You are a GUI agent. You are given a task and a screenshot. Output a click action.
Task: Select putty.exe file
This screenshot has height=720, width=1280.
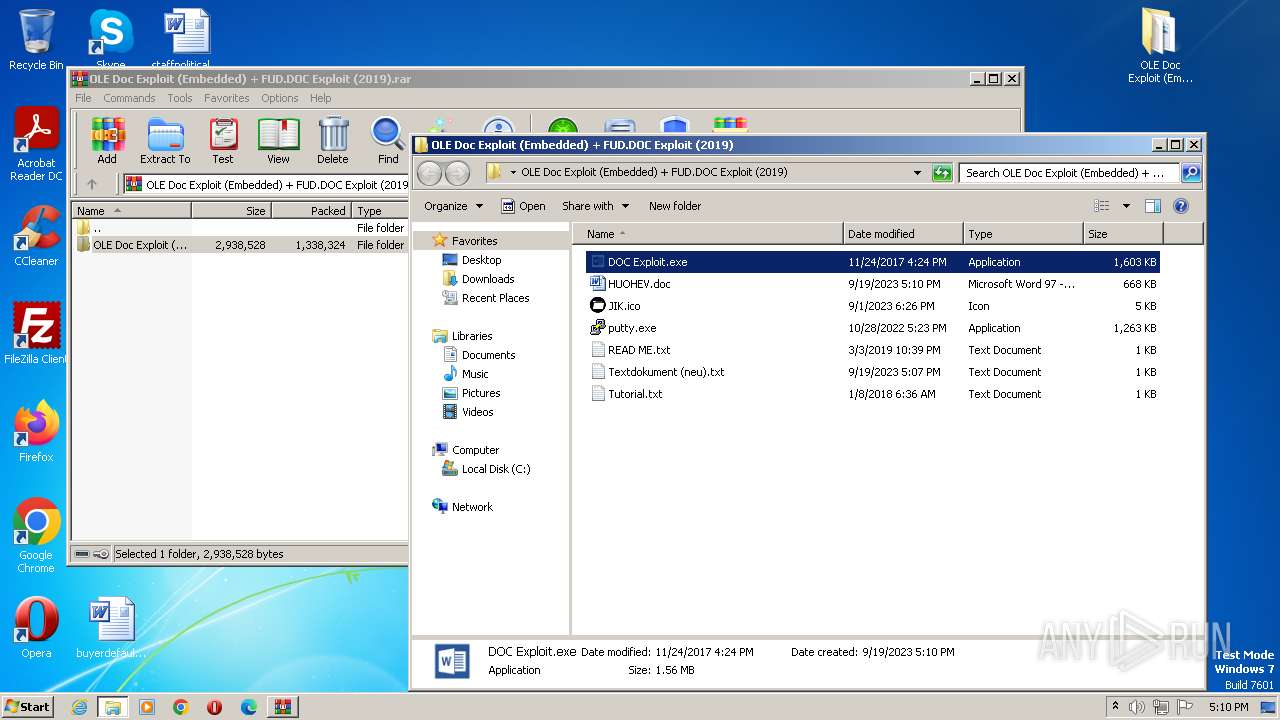pos(871,328)
